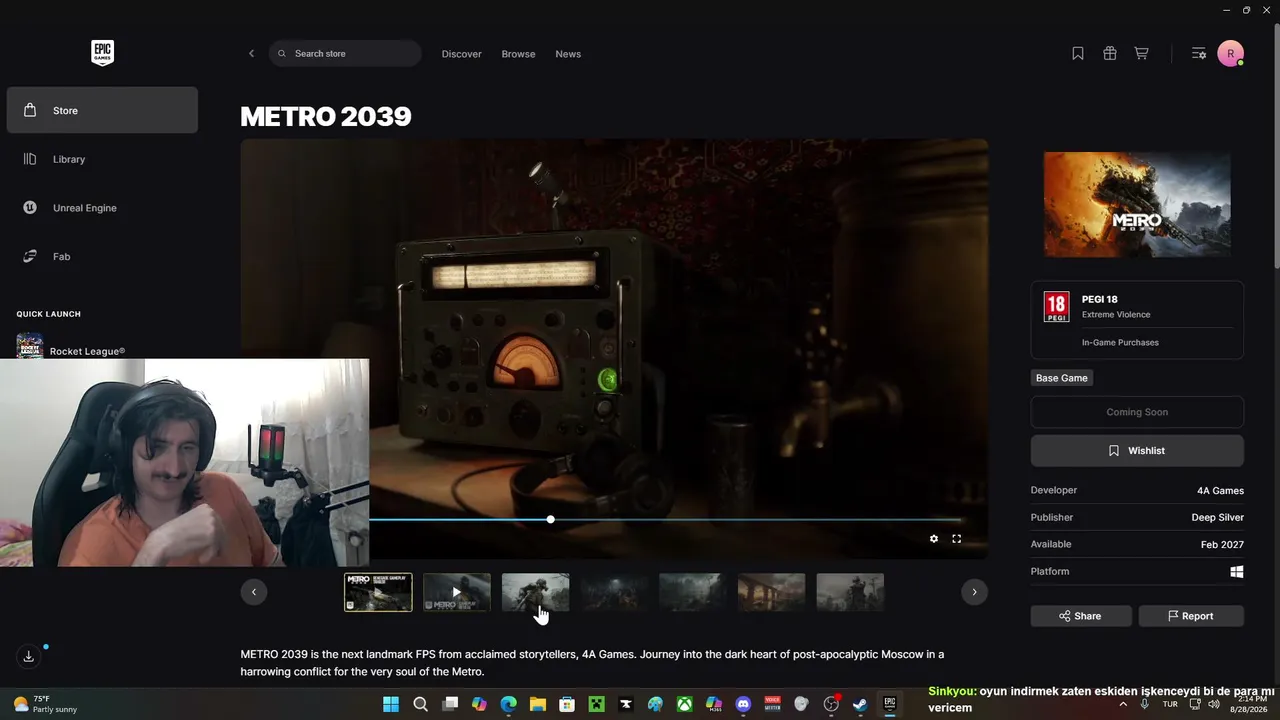Click the PEGI 18 rating badge
1280x720 pixels.
pyautogui.click(x=1056, y=306)
